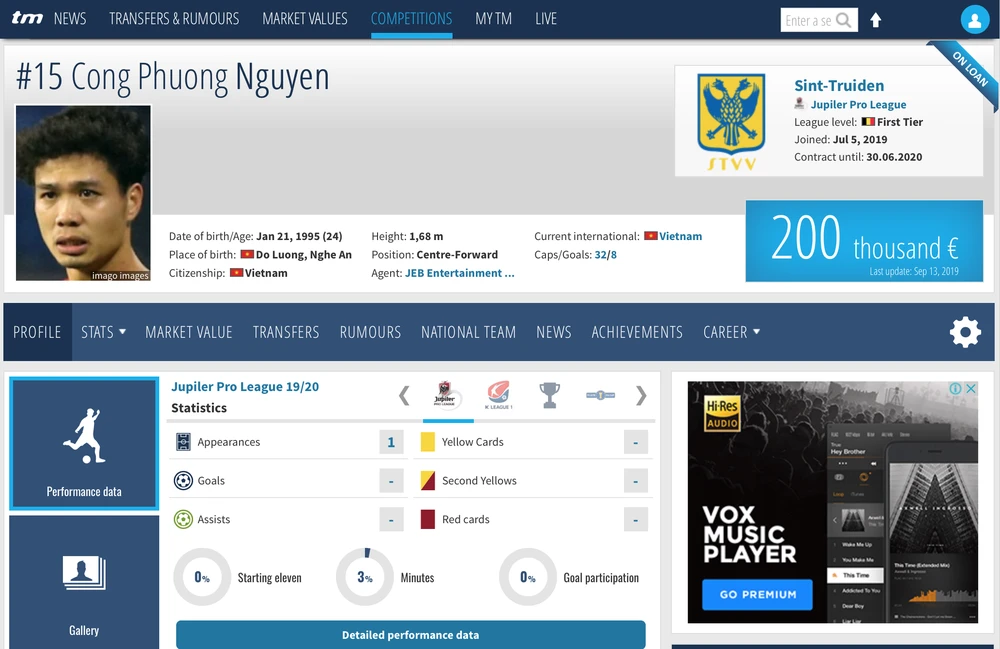1000x649 pixels.
Task: Show previous competitions with left chevron
Action: pos(404,396)
